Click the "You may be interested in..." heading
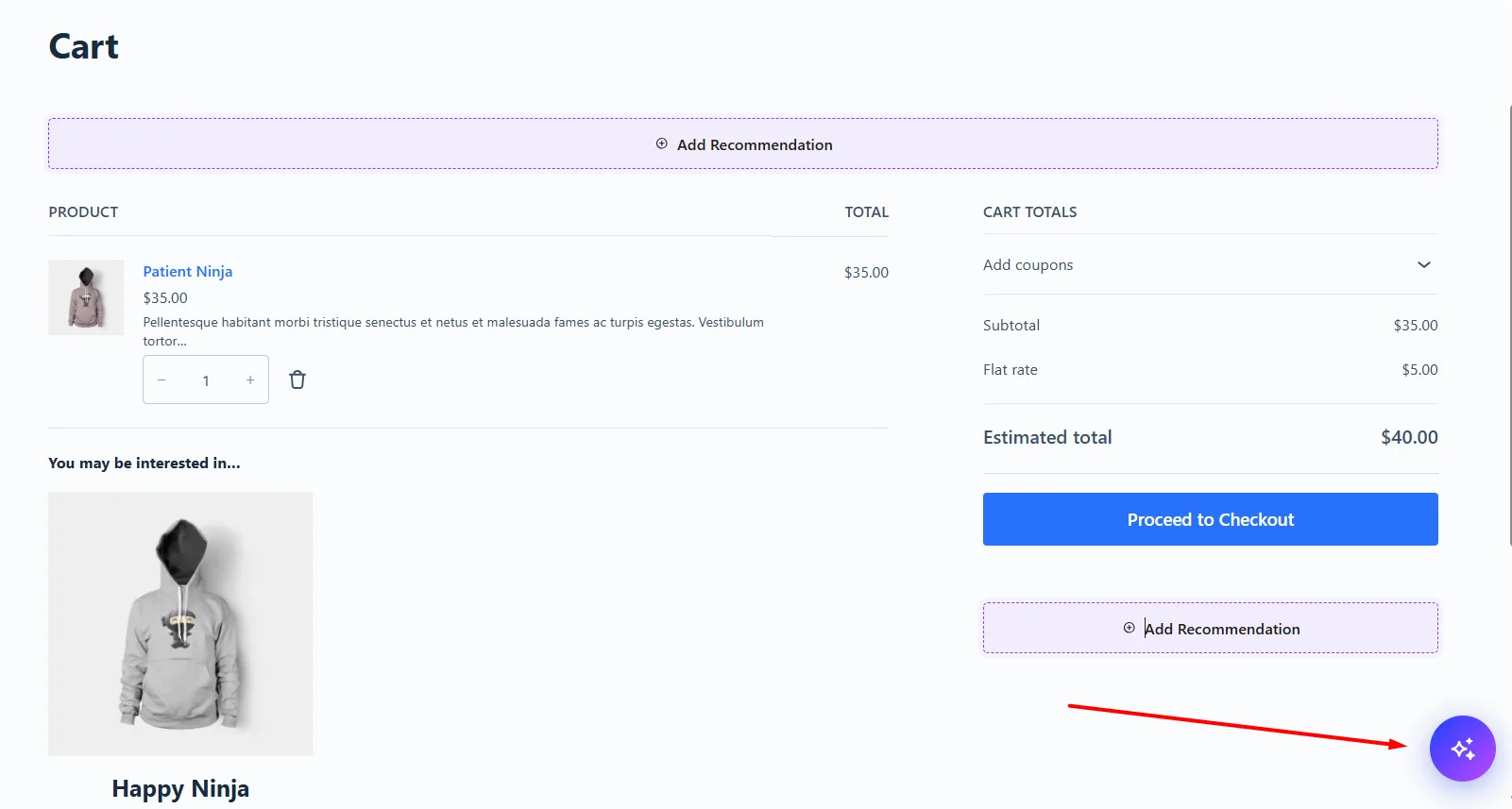The width and height of the screenshot is (1512, 809). pos(144,463)
